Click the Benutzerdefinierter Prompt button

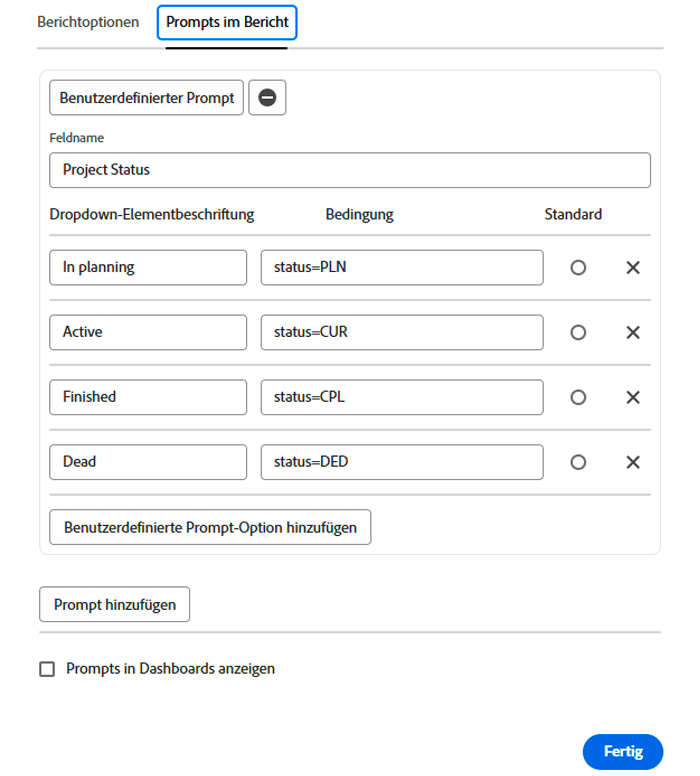point(147,98)
